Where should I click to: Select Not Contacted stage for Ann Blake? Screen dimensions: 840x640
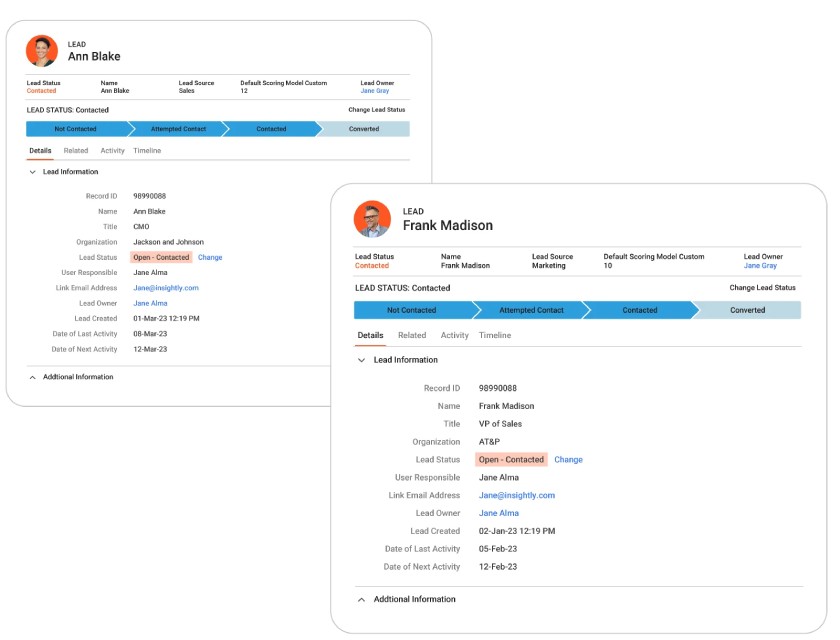[x=76, y=129]
